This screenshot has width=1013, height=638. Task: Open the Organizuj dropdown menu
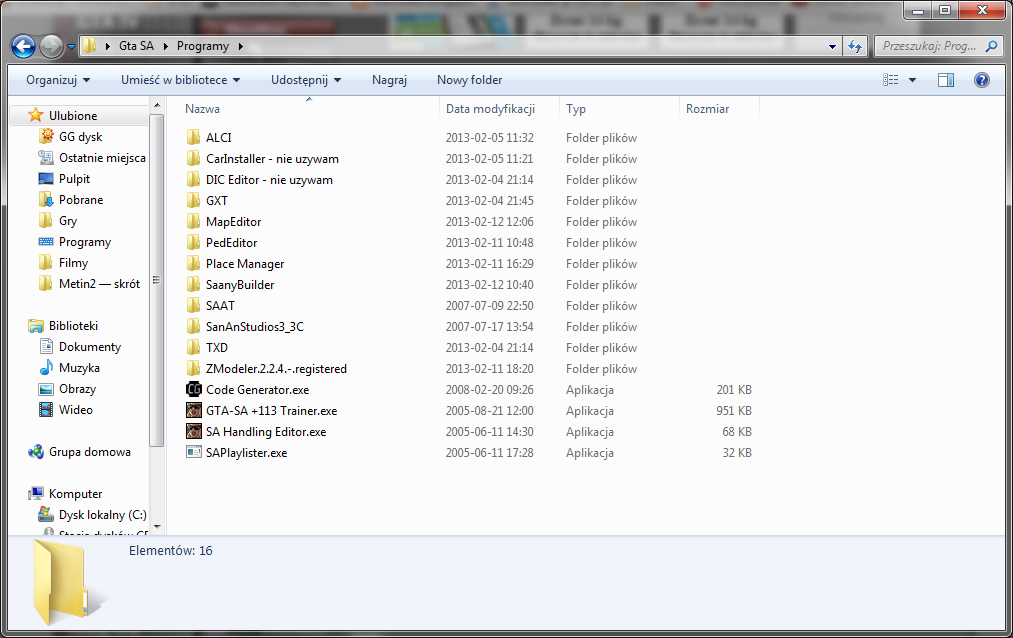pos(58,80)
